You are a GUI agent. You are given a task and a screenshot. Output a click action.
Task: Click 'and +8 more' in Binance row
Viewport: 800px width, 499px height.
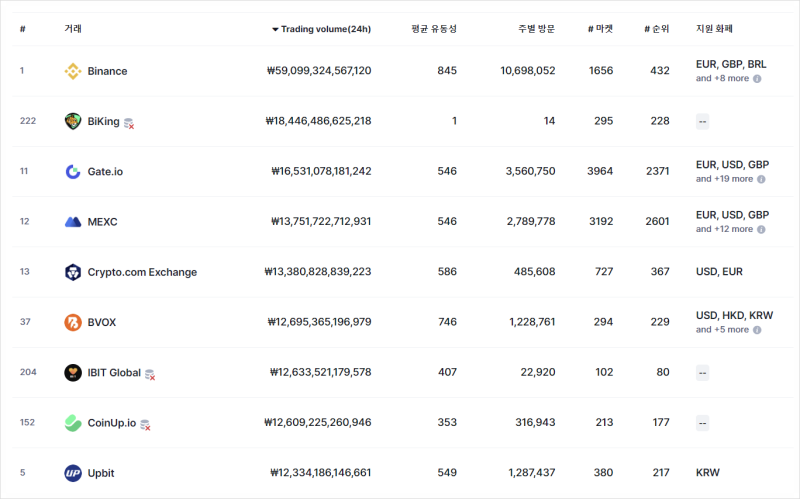(722, 78)
